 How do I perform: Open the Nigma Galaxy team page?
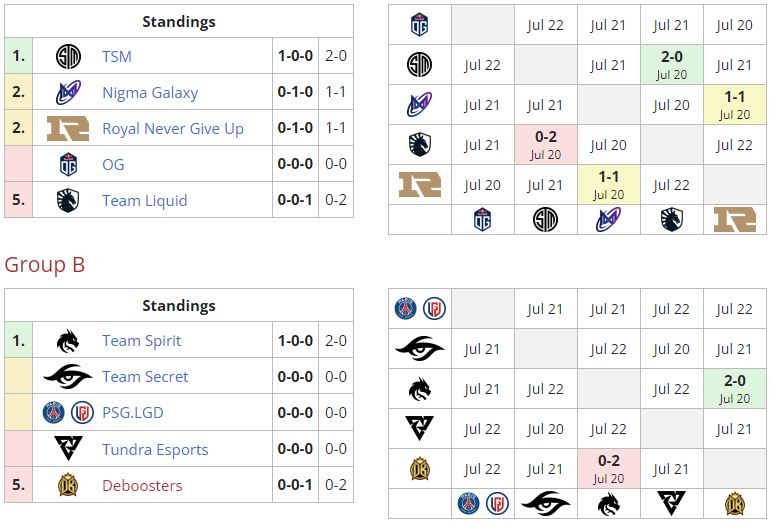coord(150,93)
